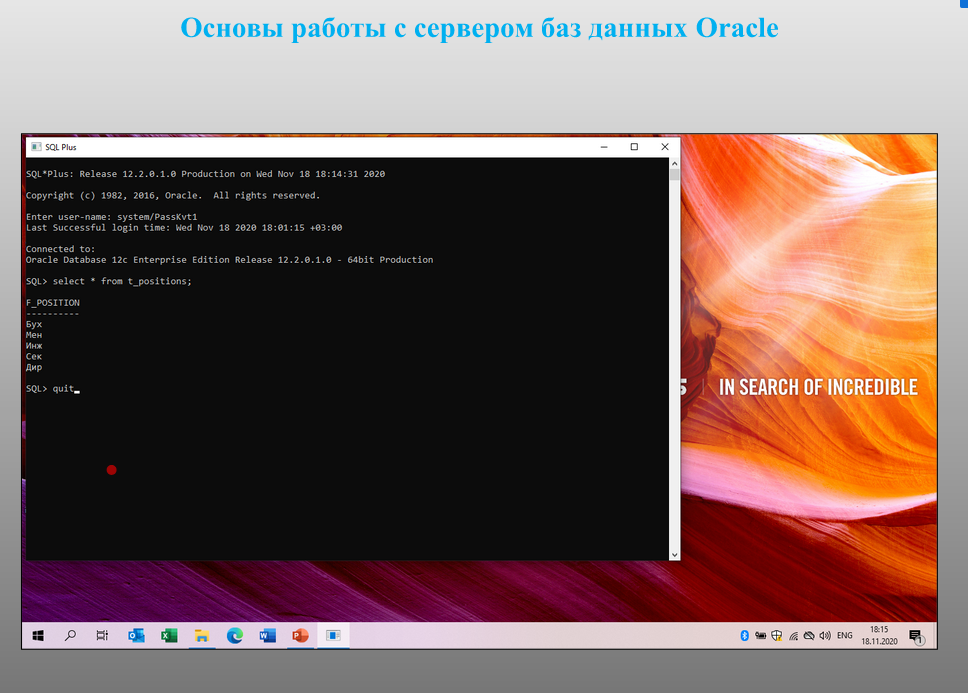Click the SQL Plus vertical scrollbar thumb
The height and width of the screenshot is (693, 968).
(x=674, y=175)
